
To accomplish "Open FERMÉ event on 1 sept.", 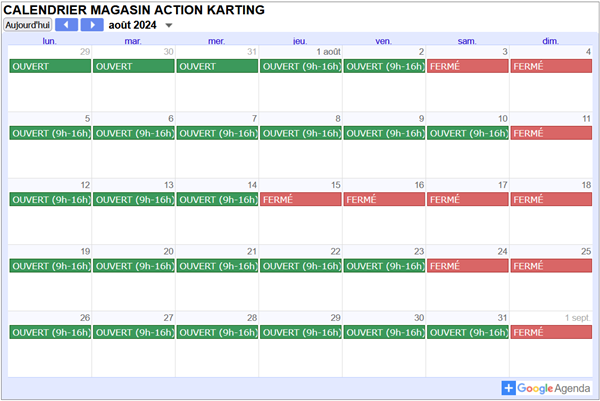I will pyautogui.click(x=551, y=332).
